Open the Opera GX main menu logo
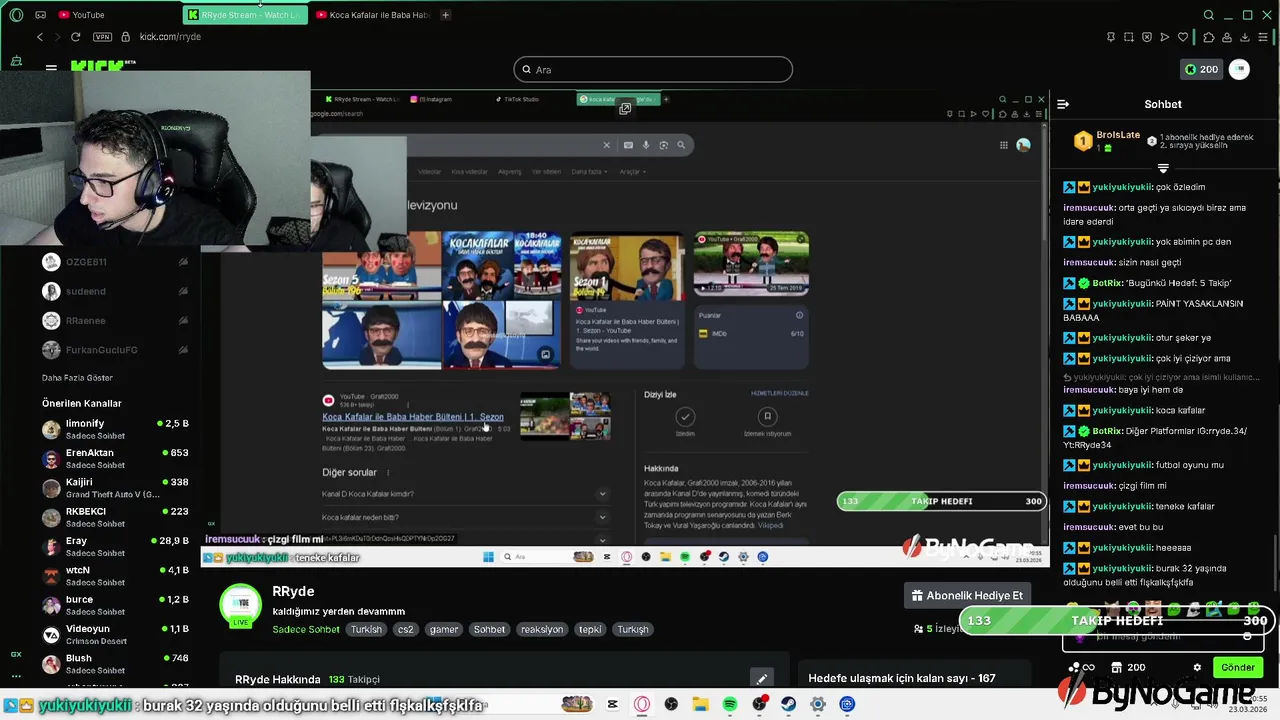The height and width of the screenshot is (720, 1280). pos(16,15)
